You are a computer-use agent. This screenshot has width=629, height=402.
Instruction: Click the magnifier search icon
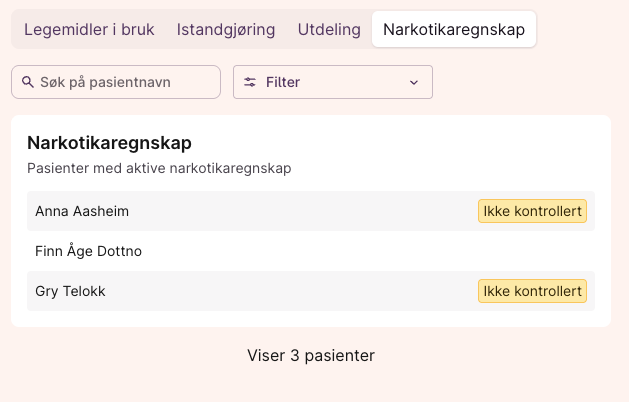(28, 82)
